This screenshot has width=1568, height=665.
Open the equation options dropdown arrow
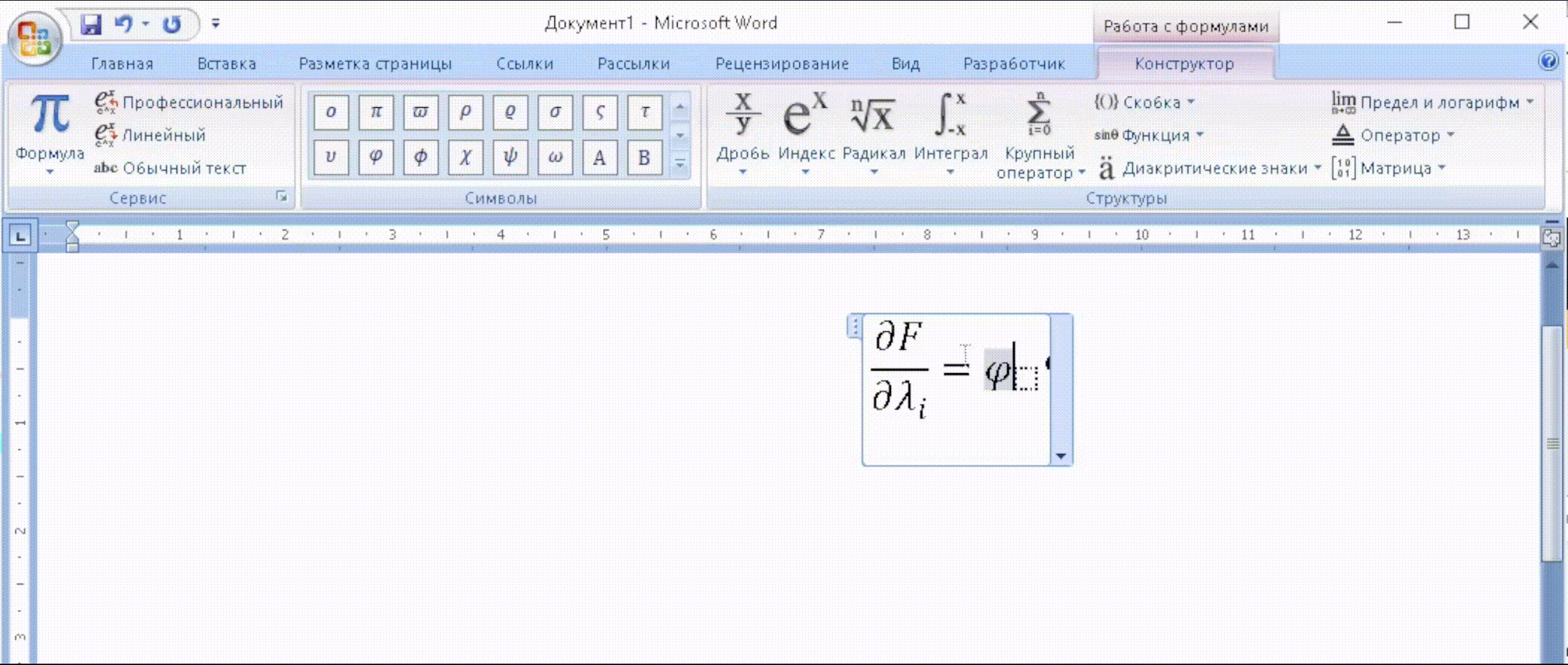point(1061,456)
